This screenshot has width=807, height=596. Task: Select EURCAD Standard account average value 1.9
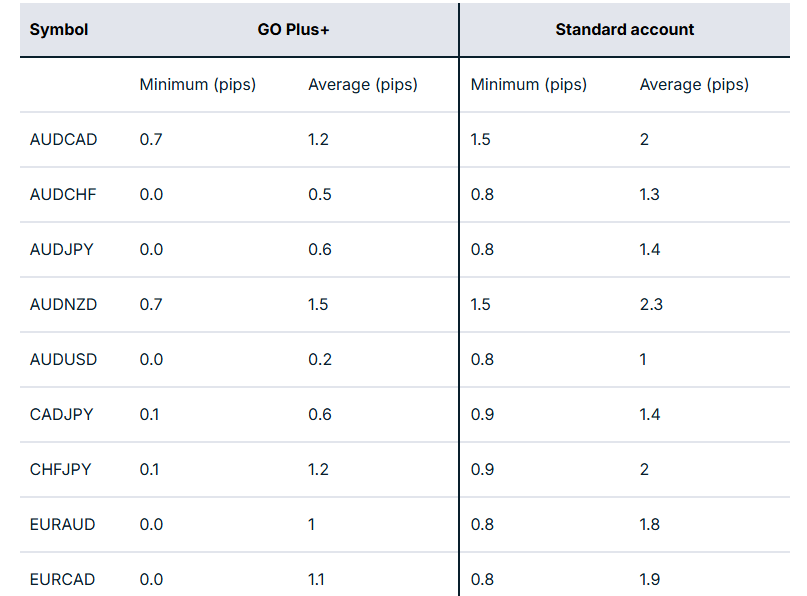650,580
